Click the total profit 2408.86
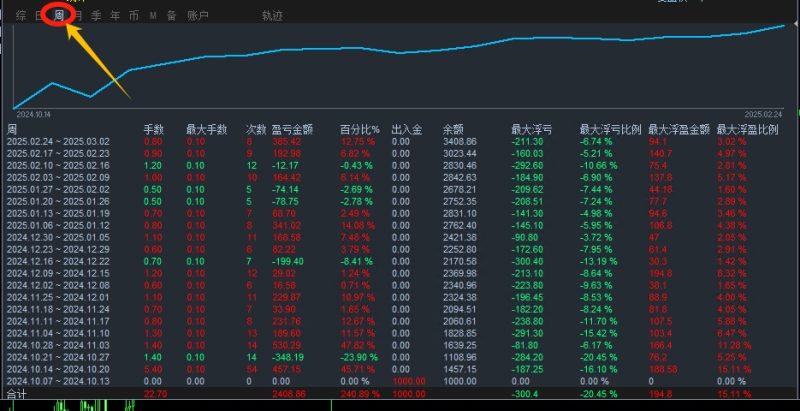This screenshot has height=411, width=800. click(x=289, y=394)
